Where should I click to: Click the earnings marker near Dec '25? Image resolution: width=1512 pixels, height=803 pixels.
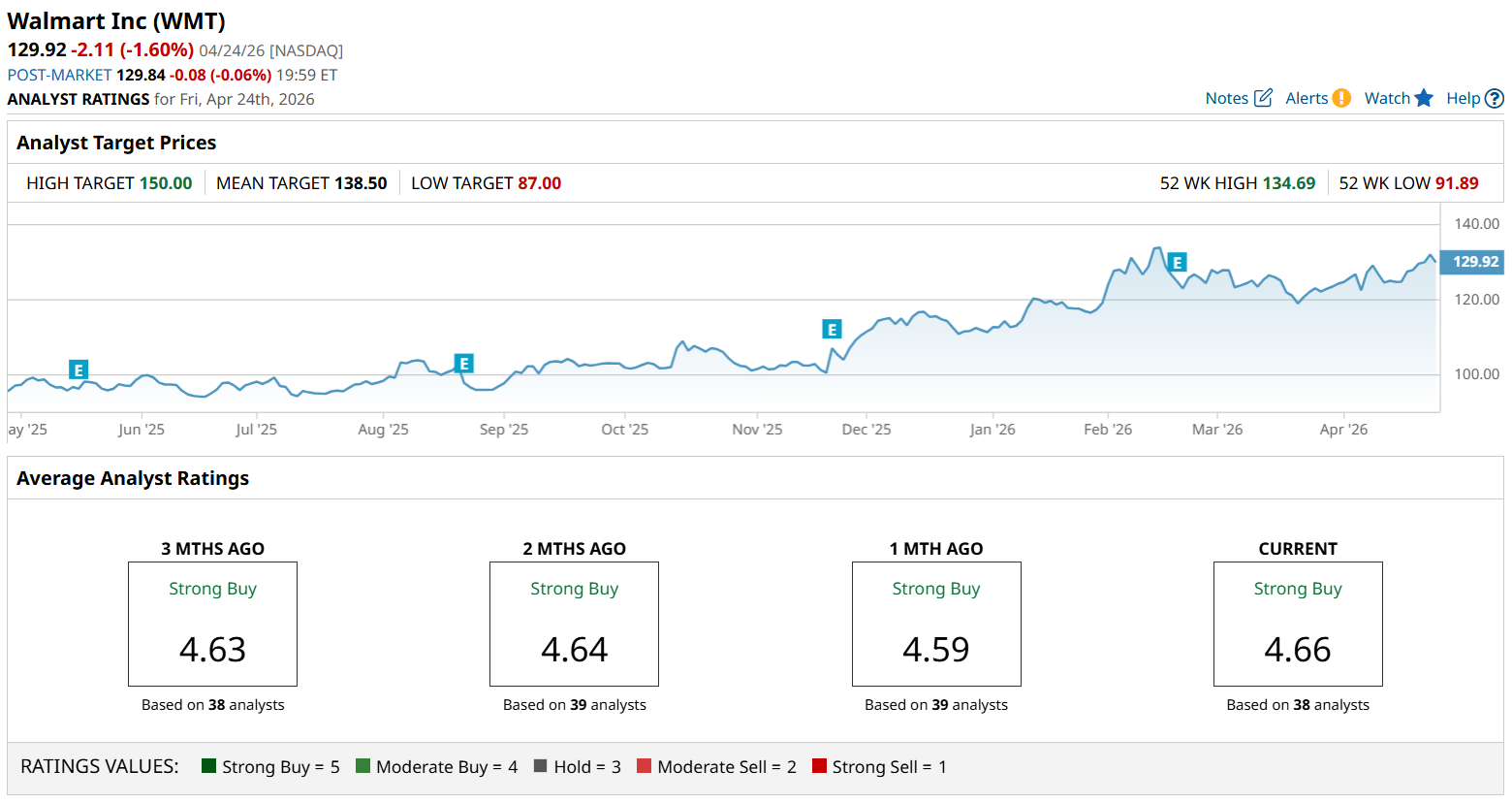[832, 329]
